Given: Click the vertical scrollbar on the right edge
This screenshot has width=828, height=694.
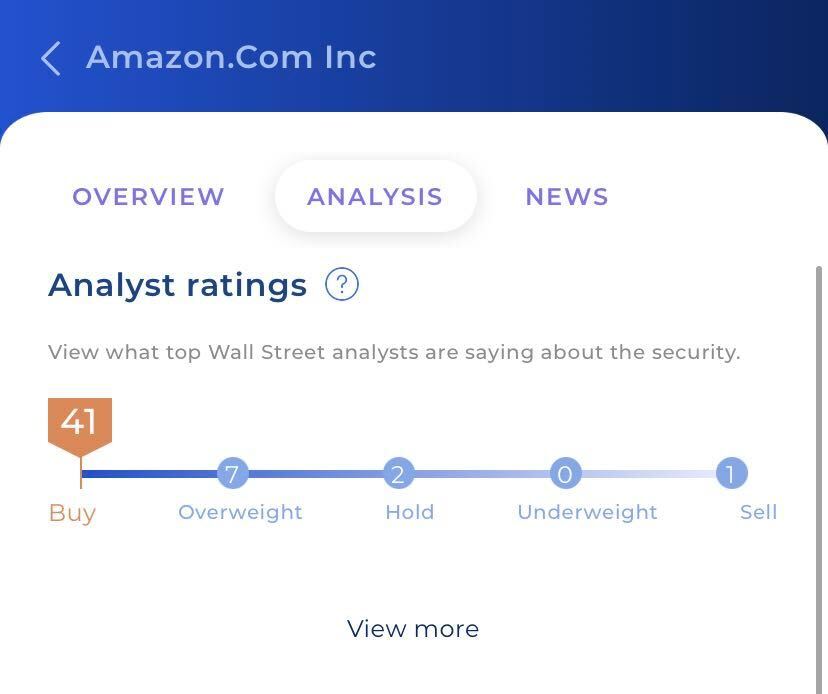Looking at the screenshot, I should (x=819, y=475).
